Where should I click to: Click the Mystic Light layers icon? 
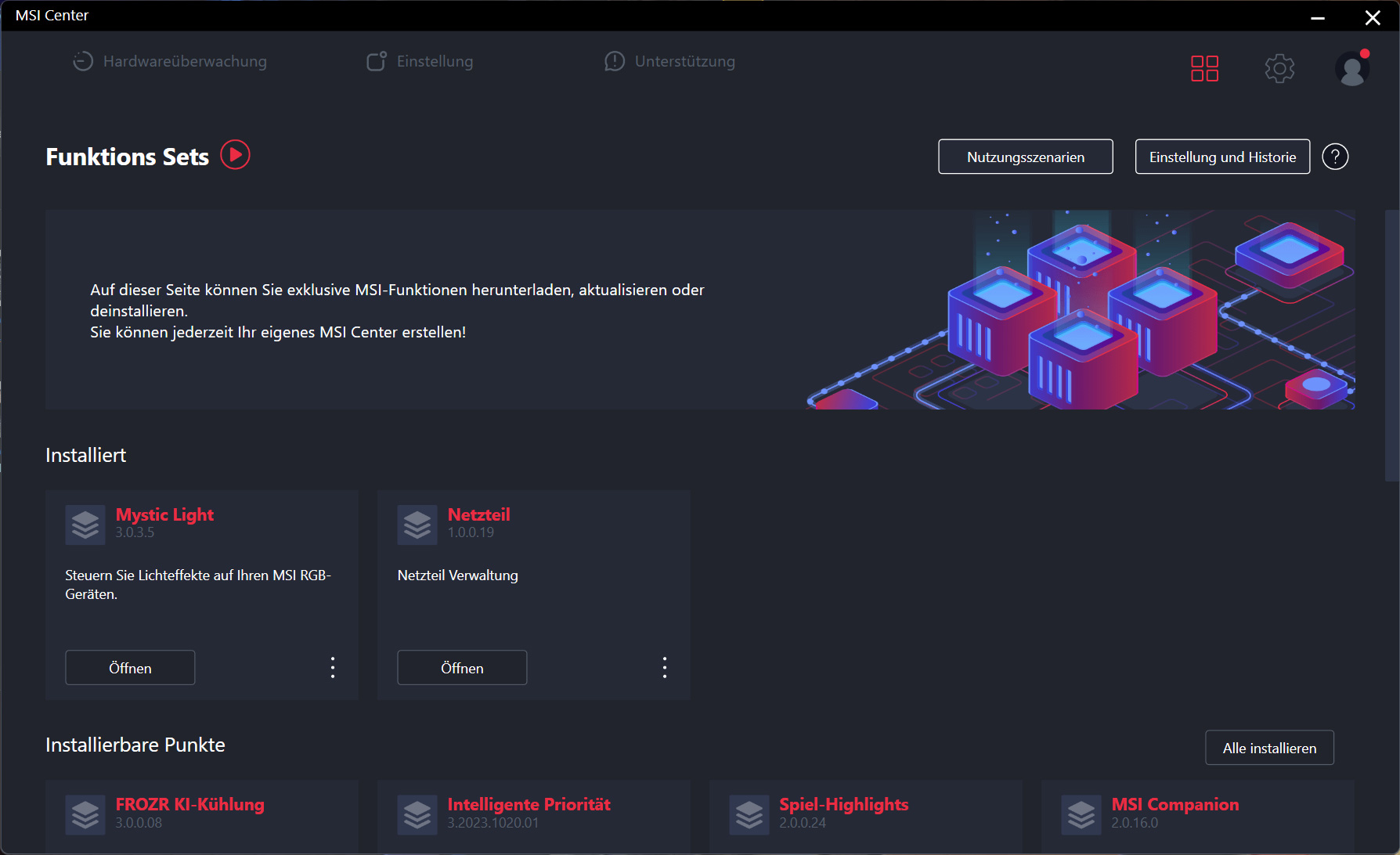click(85, 525)
